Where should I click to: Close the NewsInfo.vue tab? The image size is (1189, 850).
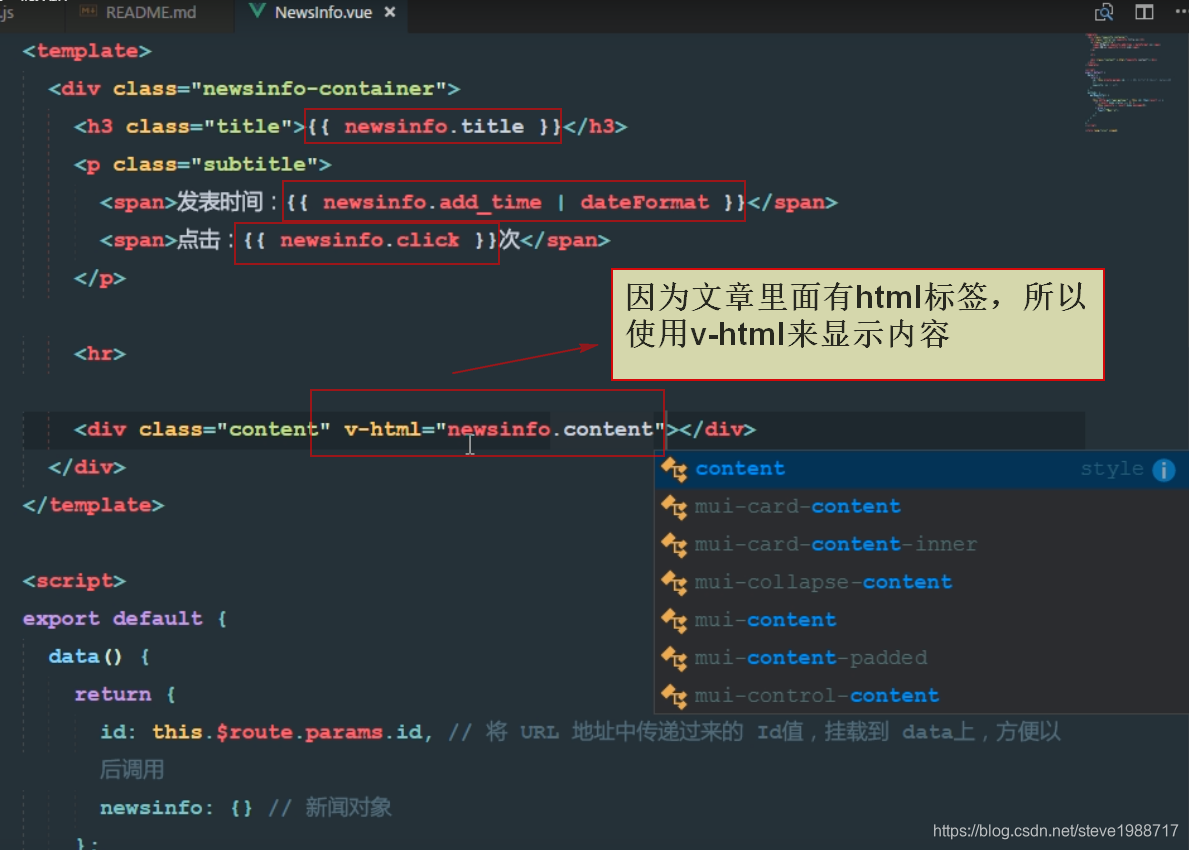[x=390, y=12]
